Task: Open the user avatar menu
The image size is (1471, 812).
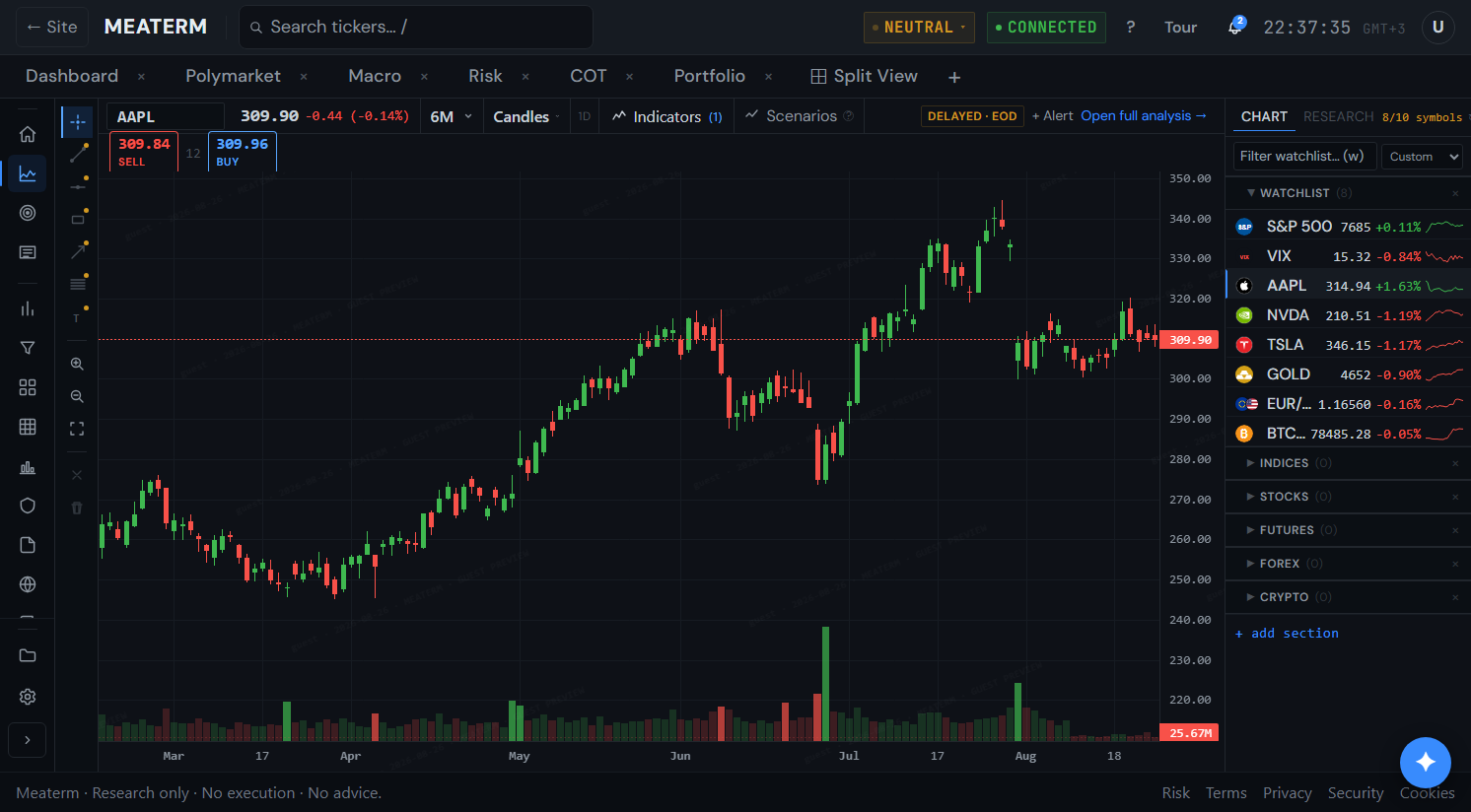Action: pos(1437,27)
